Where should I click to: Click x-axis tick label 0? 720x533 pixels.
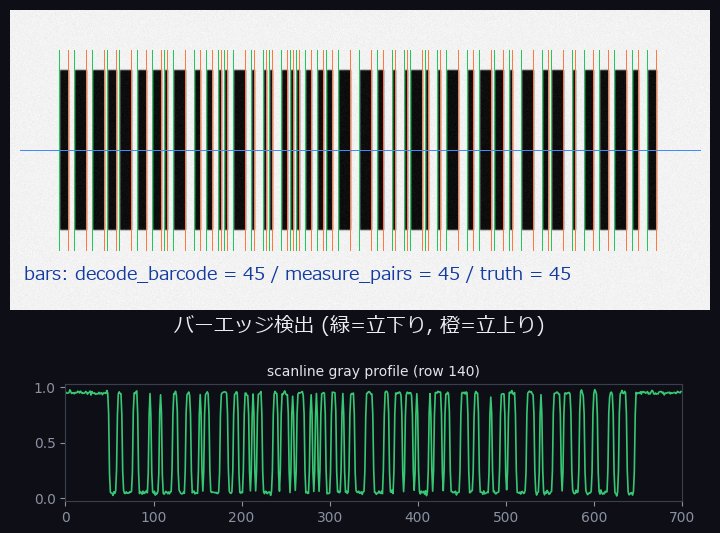click(66, 517)
